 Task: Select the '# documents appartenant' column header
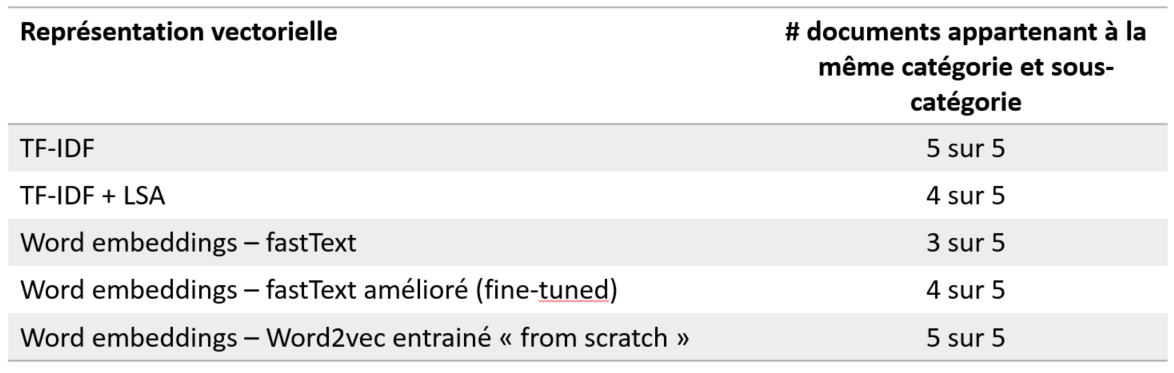coord(966,67)
